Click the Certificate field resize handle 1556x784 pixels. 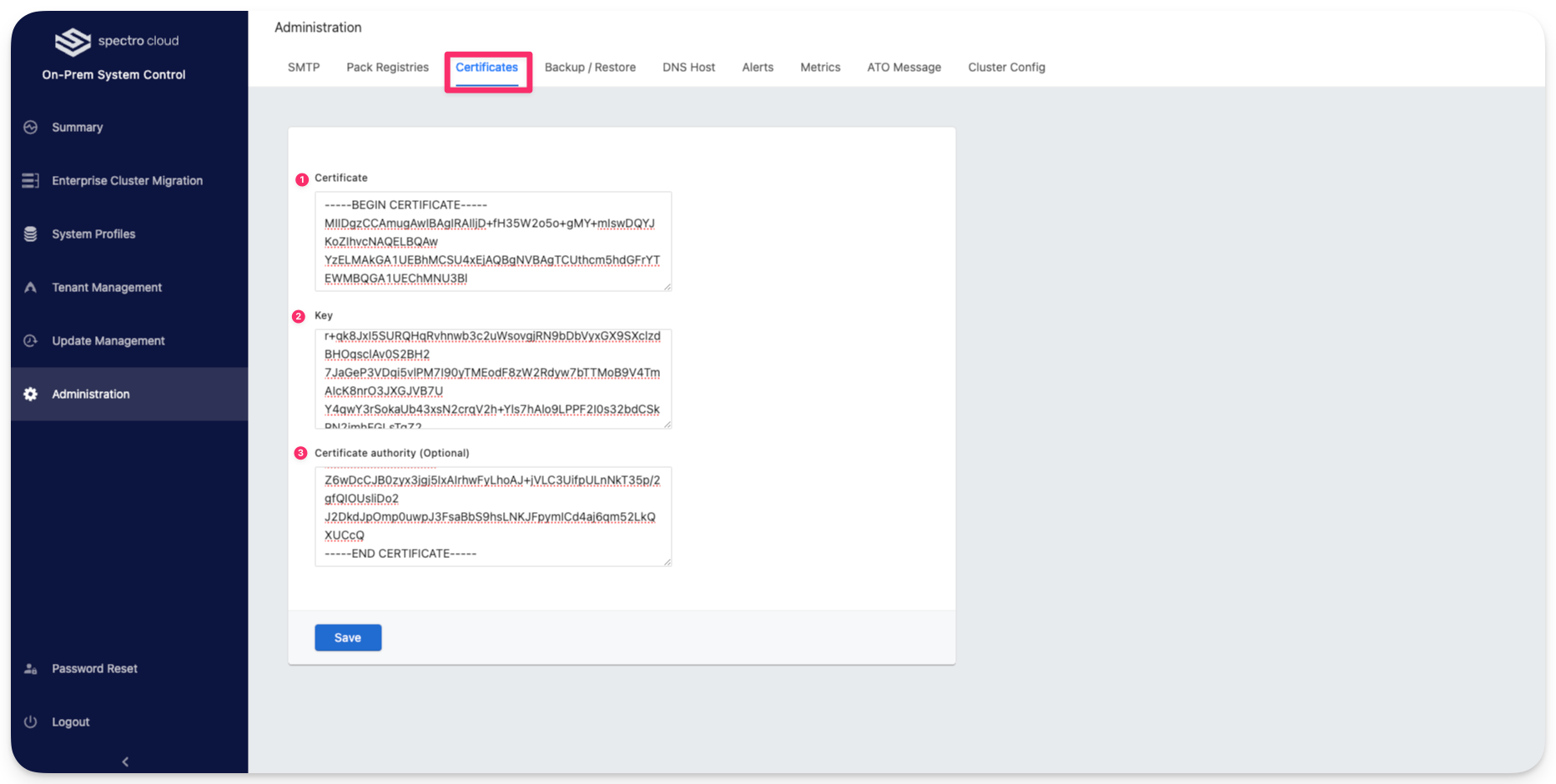(x=667, y=287)
